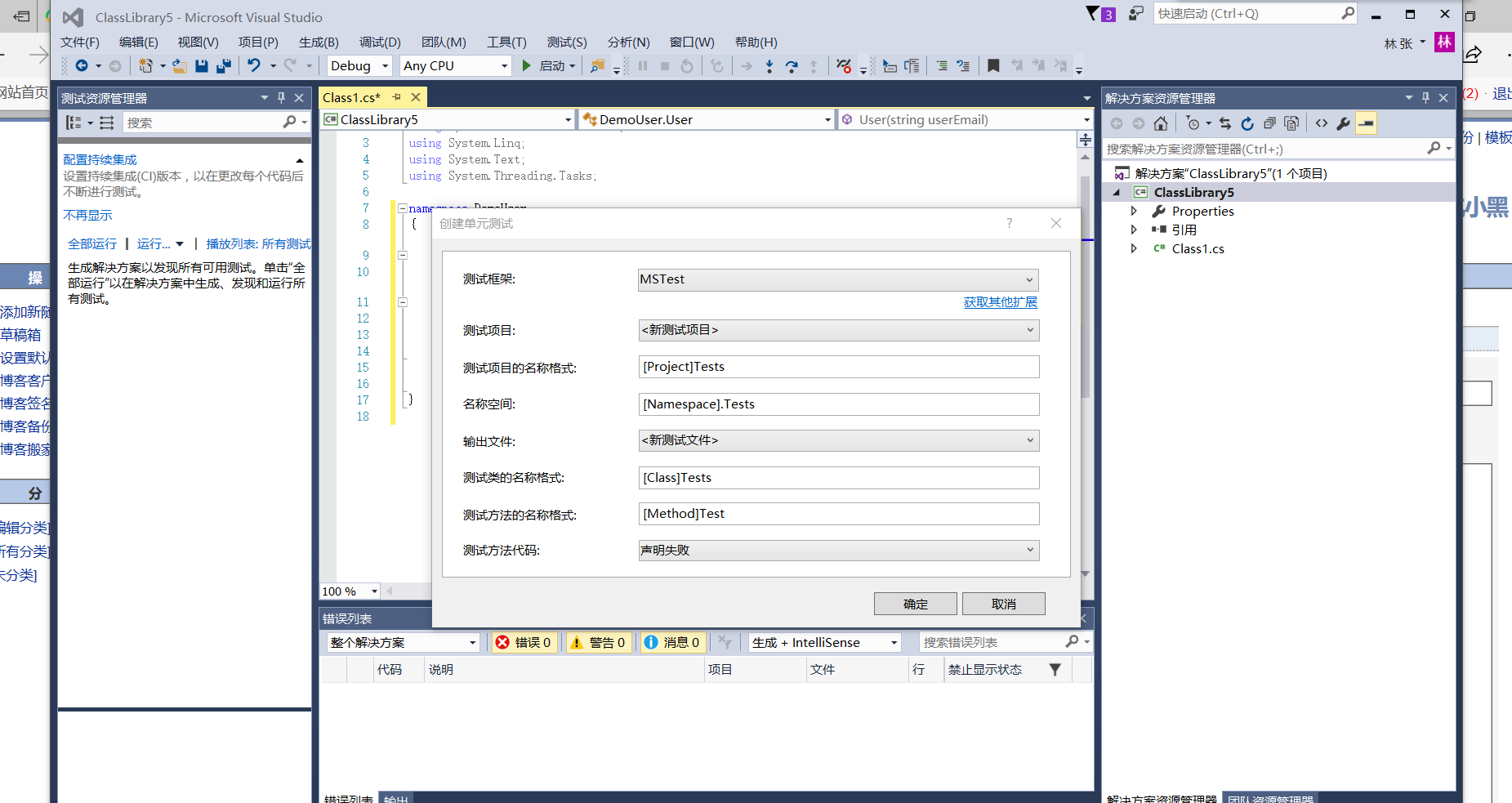Click the Test Explorer playlist lines icon
Image resolution: width=1512 pixels, height=803 pixels.
(107, 123)
